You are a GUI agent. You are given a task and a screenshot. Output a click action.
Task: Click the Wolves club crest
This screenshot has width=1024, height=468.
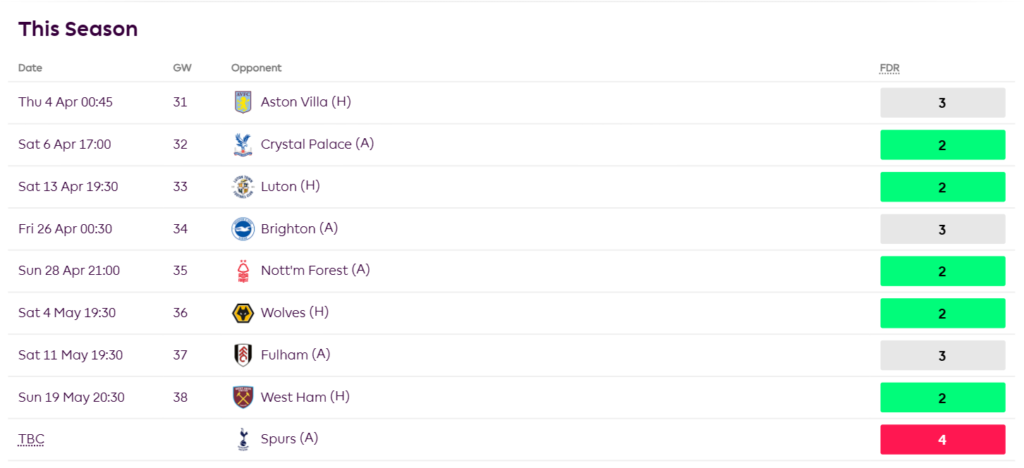(x=243, y=313)
